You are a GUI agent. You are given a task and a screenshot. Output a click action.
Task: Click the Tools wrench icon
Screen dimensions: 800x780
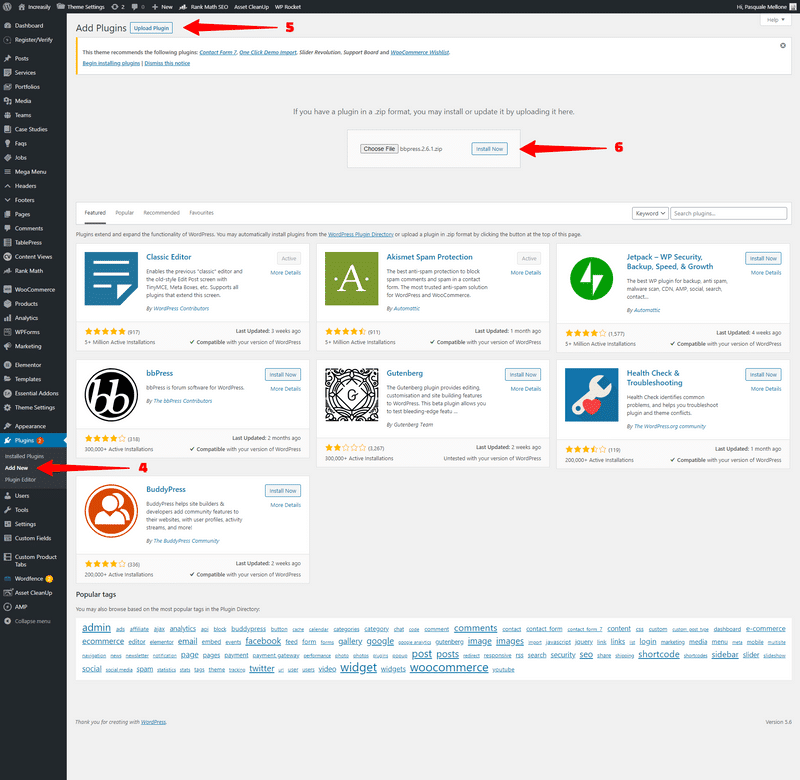coord(7,510)
